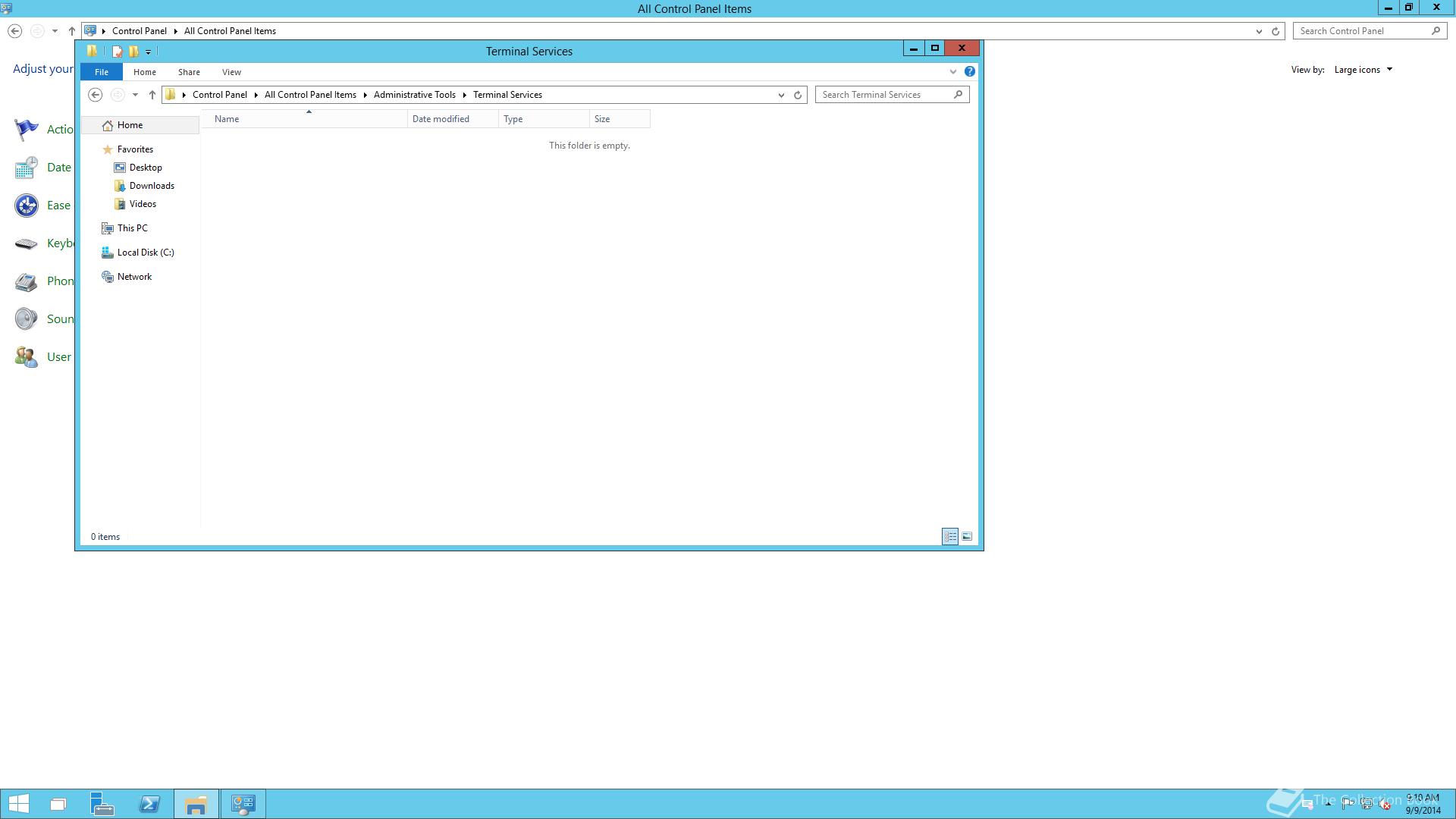Click File Explorer on the taskbar
This screenshot has width=1456, height=819.
click(196, 804)
